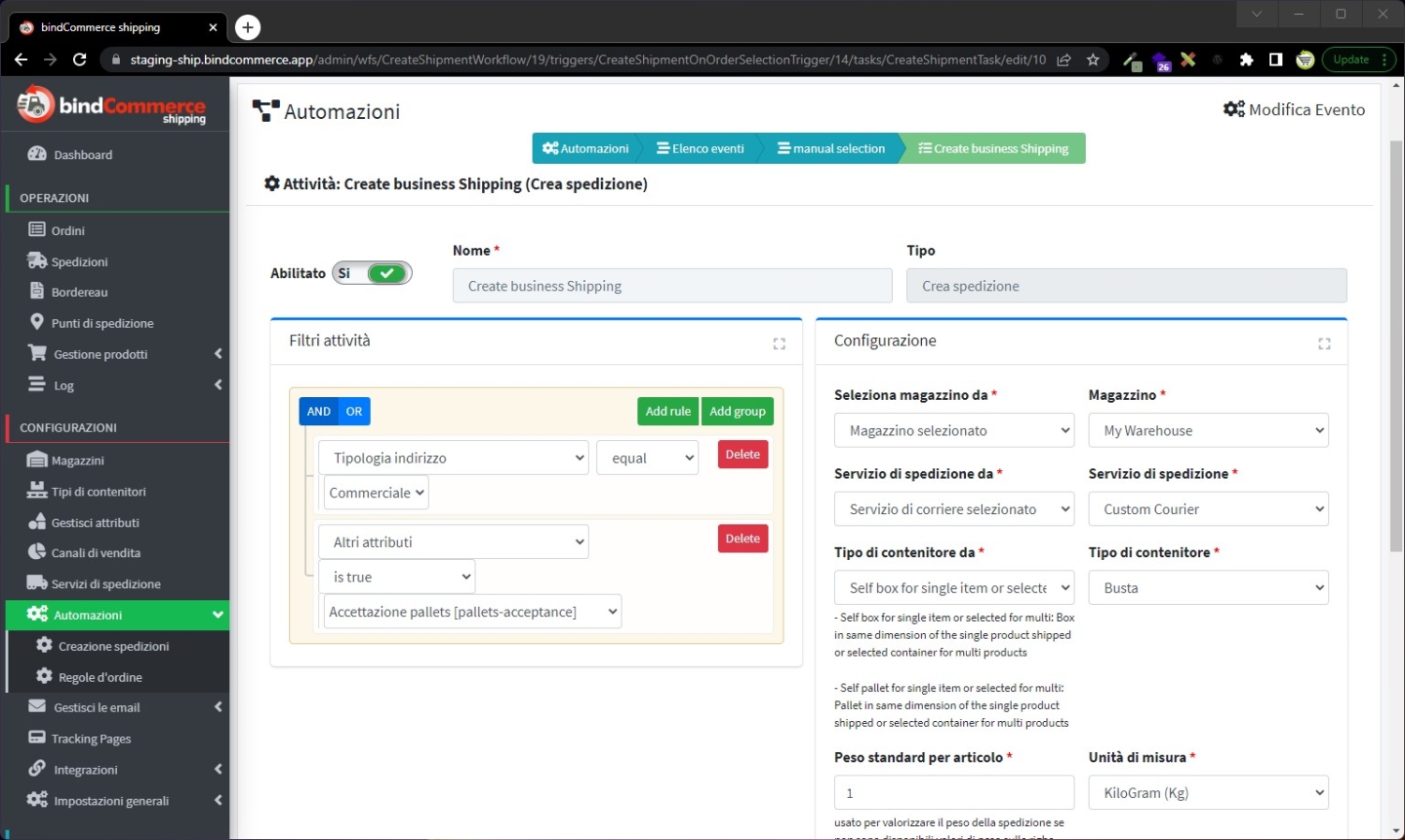
Task: Open Regole d'ordine submenu item
Action: 100,677
